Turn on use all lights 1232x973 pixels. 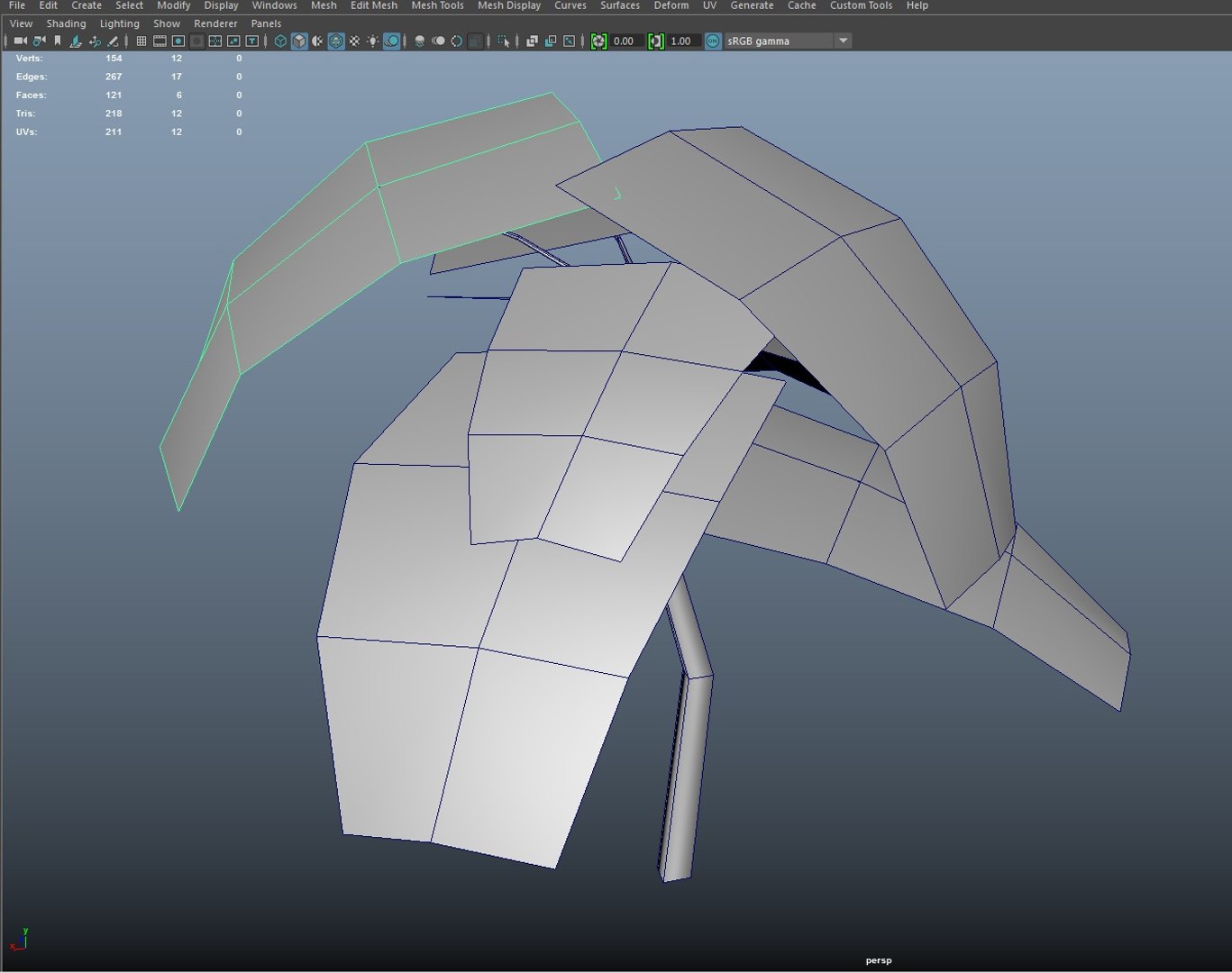(x=373, y=41)
